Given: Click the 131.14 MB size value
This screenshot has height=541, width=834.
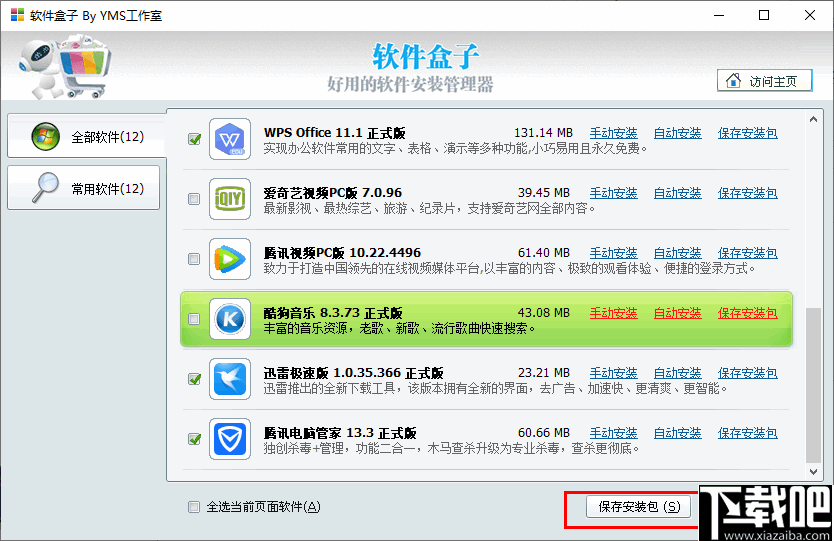Looking at the screenshot, I should [x=543, y=133].
